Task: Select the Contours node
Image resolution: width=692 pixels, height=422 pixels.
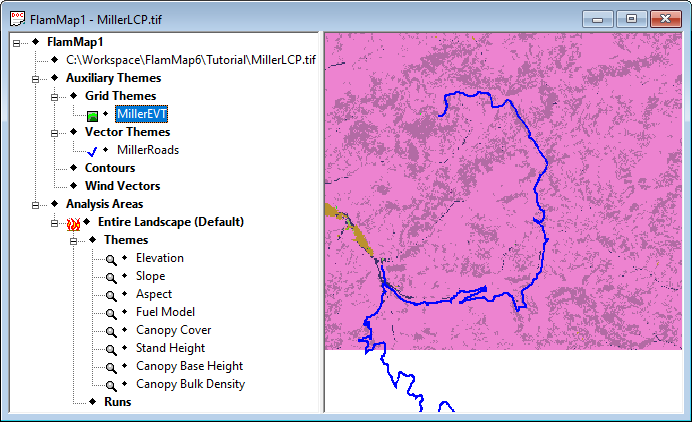Action: point(110,168)
